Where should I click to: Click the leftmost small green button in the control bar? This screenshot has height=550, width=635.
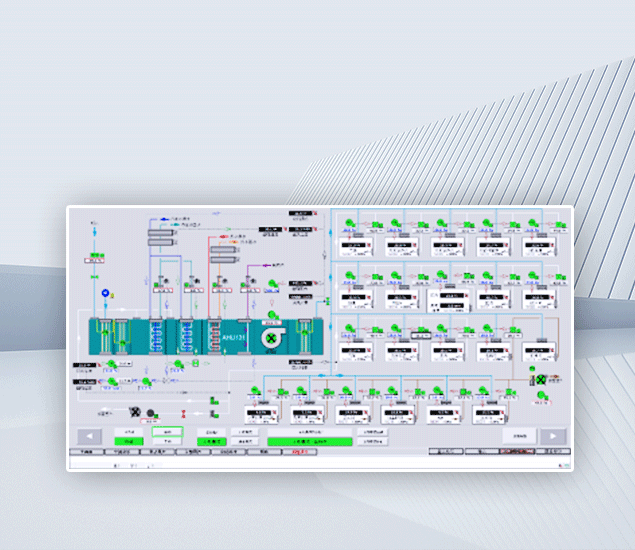coord(129,441)
